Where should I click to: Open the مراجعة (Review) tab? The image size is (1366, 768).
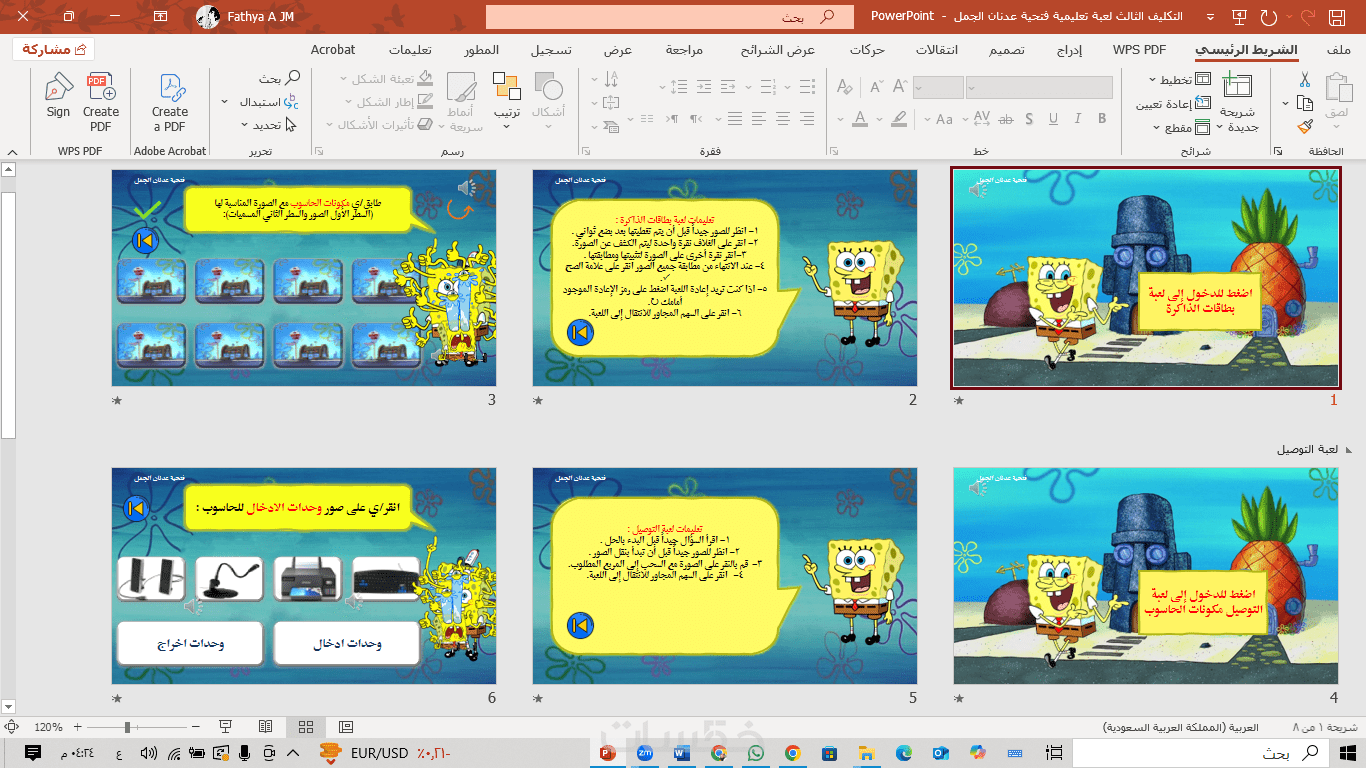(684, 50)
